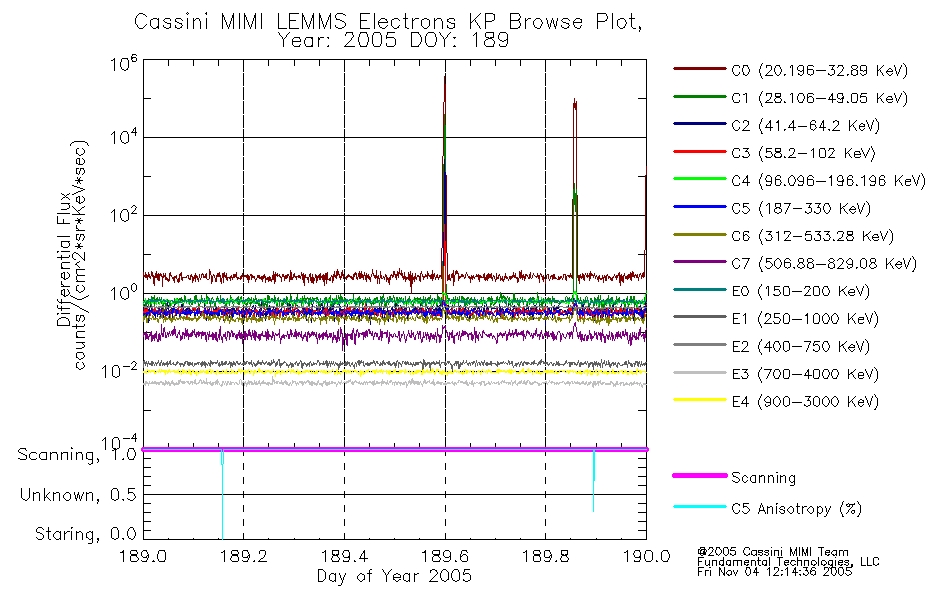Select the C7 (506.88-829.08 KeV) label
Screen dimensions: 950x600
pos(824,263)
